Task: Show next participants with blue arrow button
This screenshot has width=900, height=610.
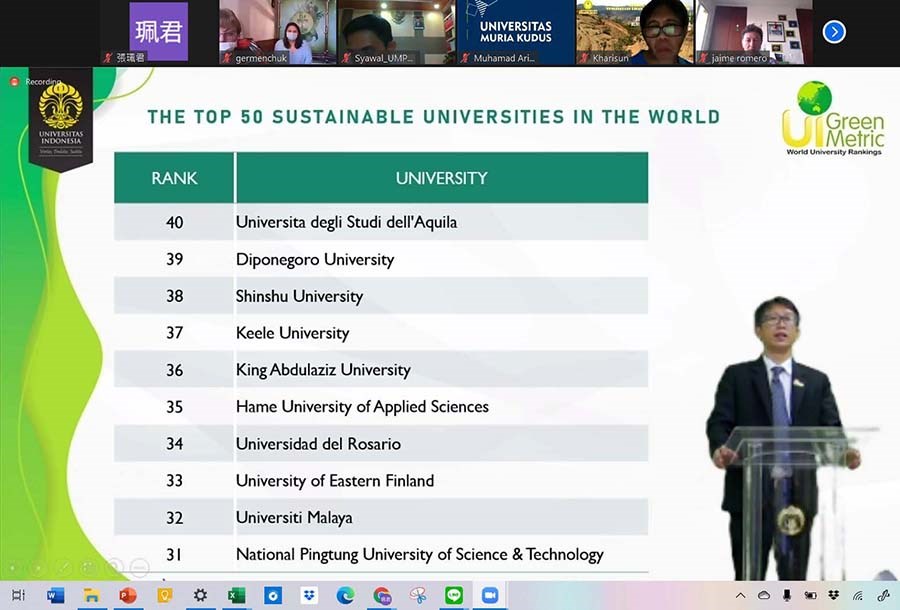Action: (834, 32)
